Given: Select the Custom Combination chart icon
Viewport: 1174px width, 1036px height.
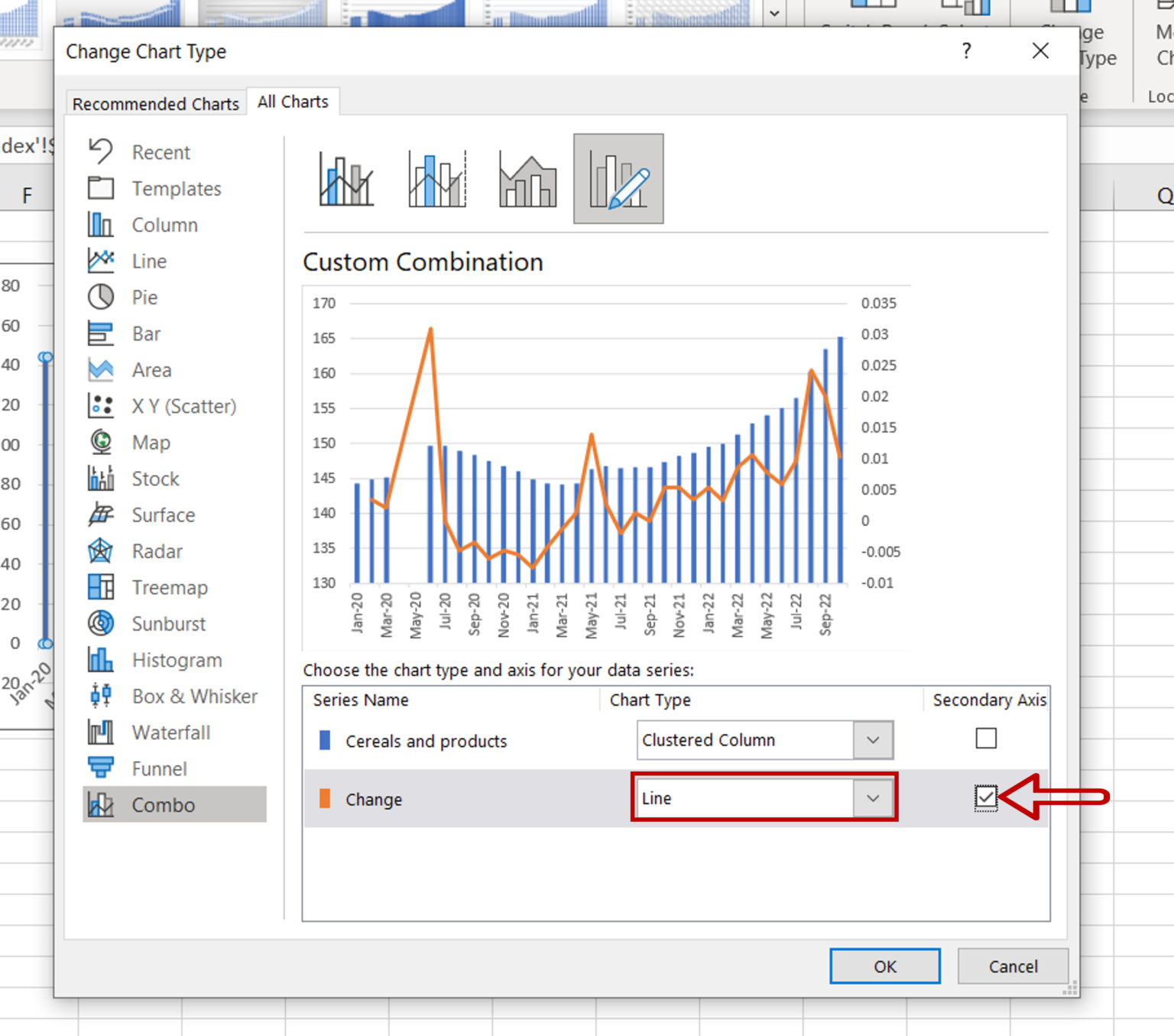Looking at the screenshot, I should [x=618, y=179].
